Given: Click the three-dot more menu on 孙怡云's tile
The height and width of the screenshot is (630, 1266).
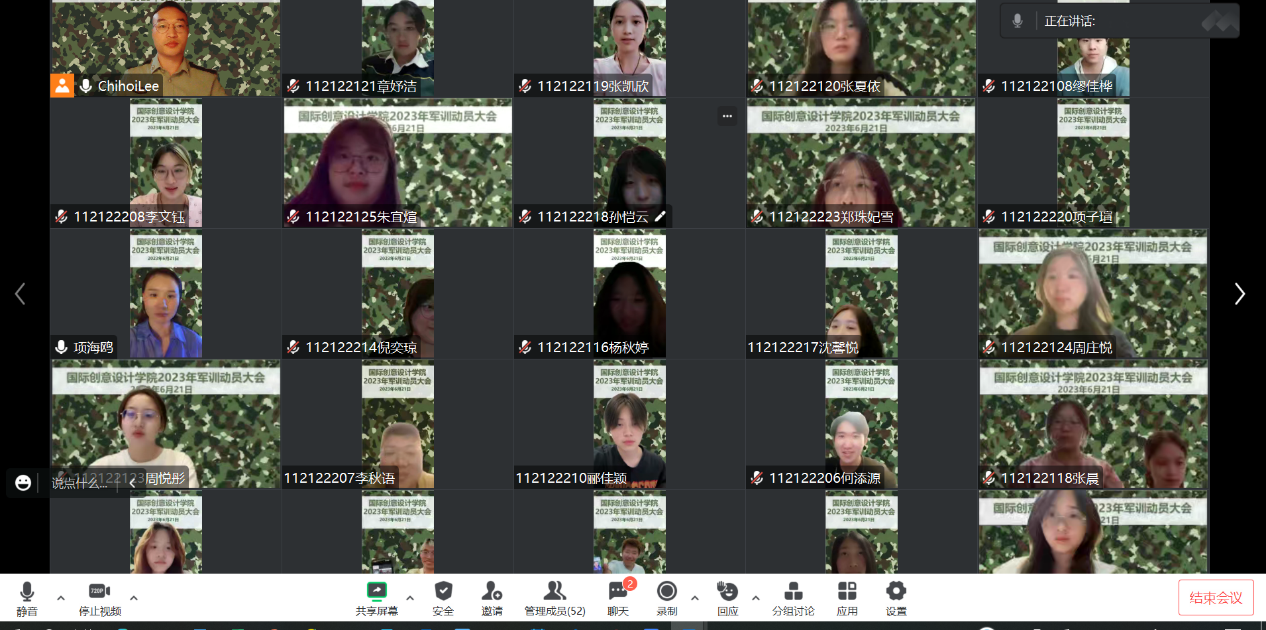Looking at the screenshot, I should (727, 116).
